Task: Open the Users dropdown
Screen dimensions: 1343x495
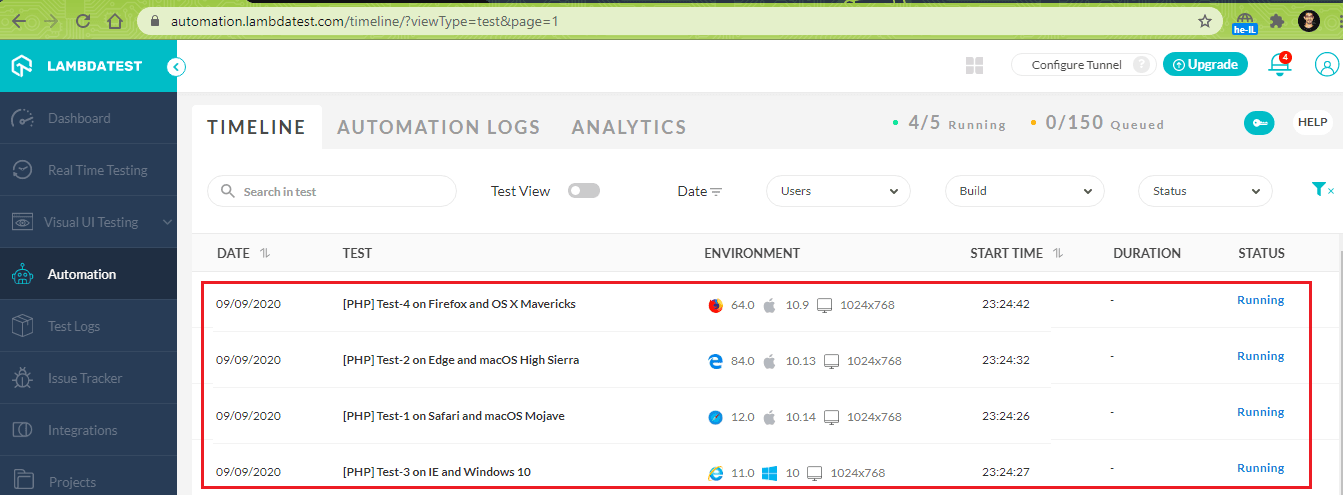Action: click(x=838, y=191)
